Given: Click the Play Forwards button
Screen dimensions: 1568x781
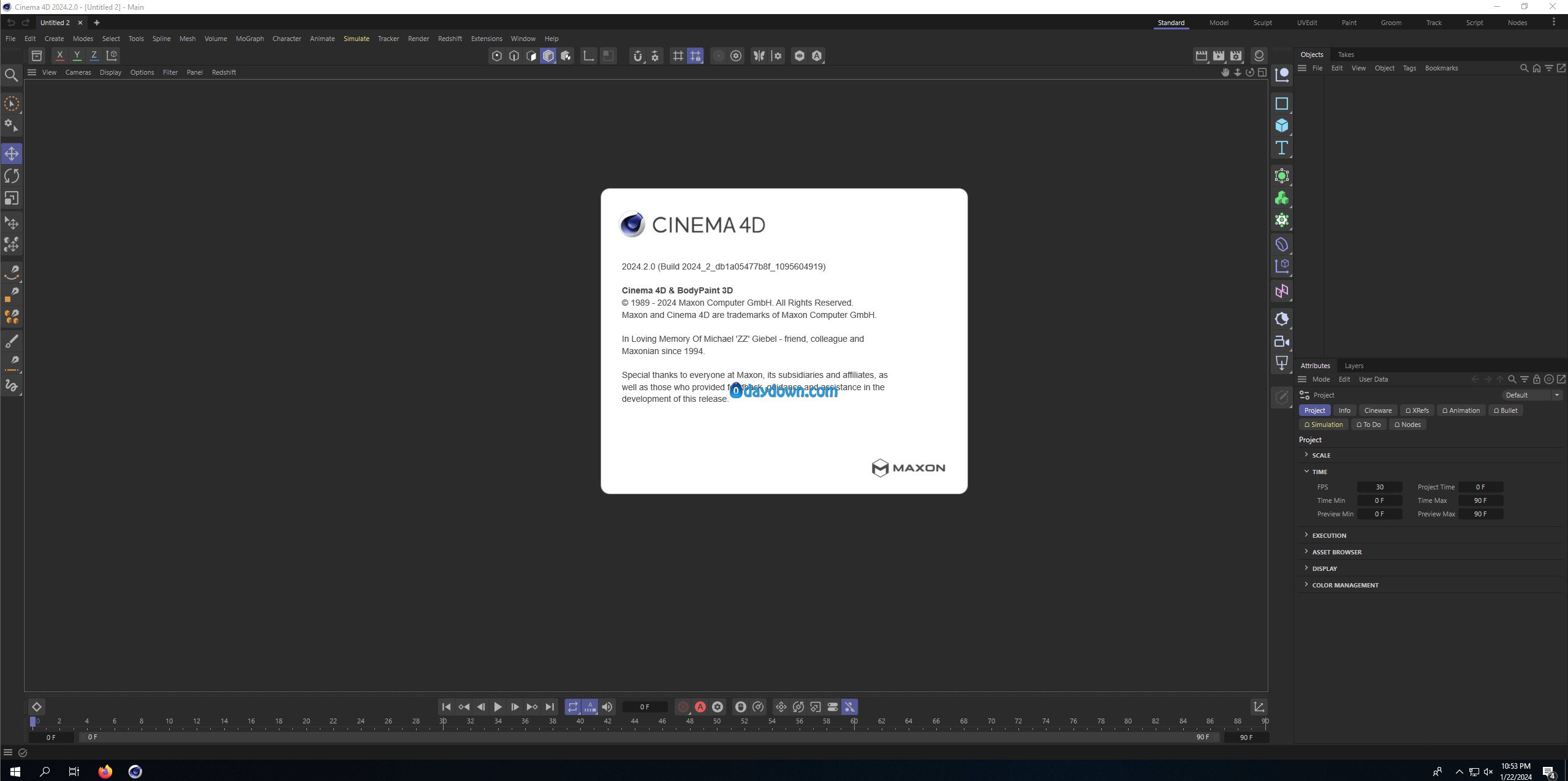Looking at the screenshot, I should (x=498, y=707).
